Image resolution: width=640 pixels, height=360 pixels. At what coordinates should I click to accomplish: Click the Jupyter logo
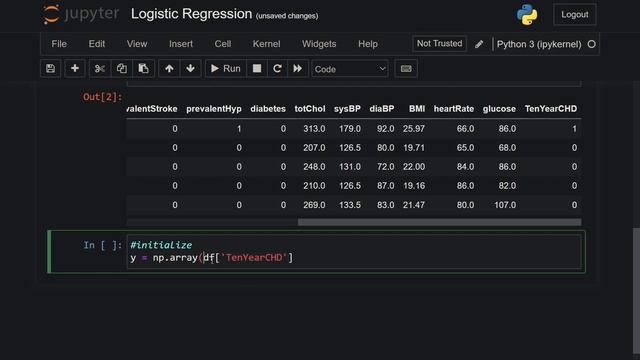(x=81, y=14)
